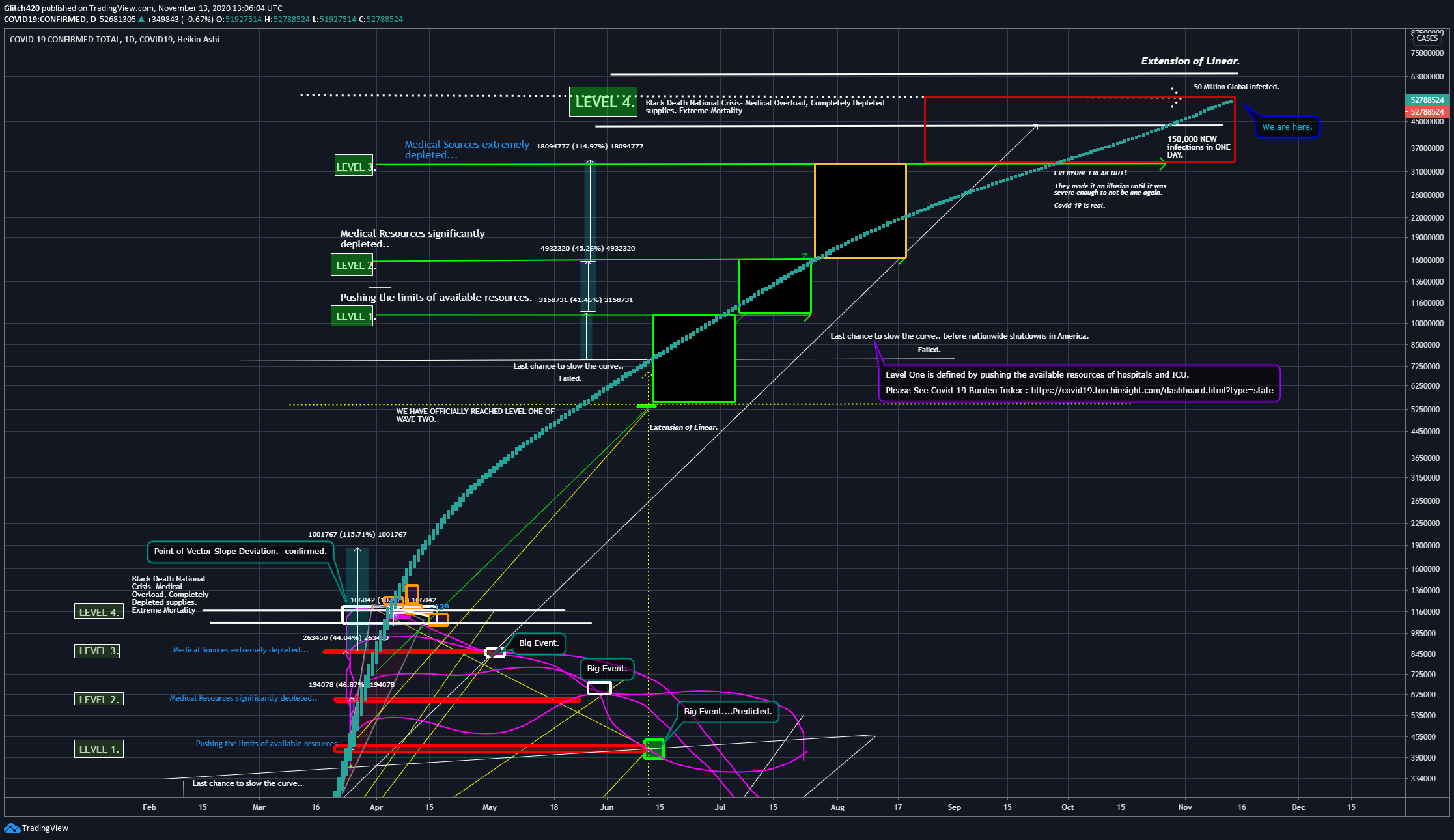Select the '150,000 NEW infections in ONE DAY.' text
This screenshot has height=840, width=1454.
pyautogui.click(x=1198, y=147)
